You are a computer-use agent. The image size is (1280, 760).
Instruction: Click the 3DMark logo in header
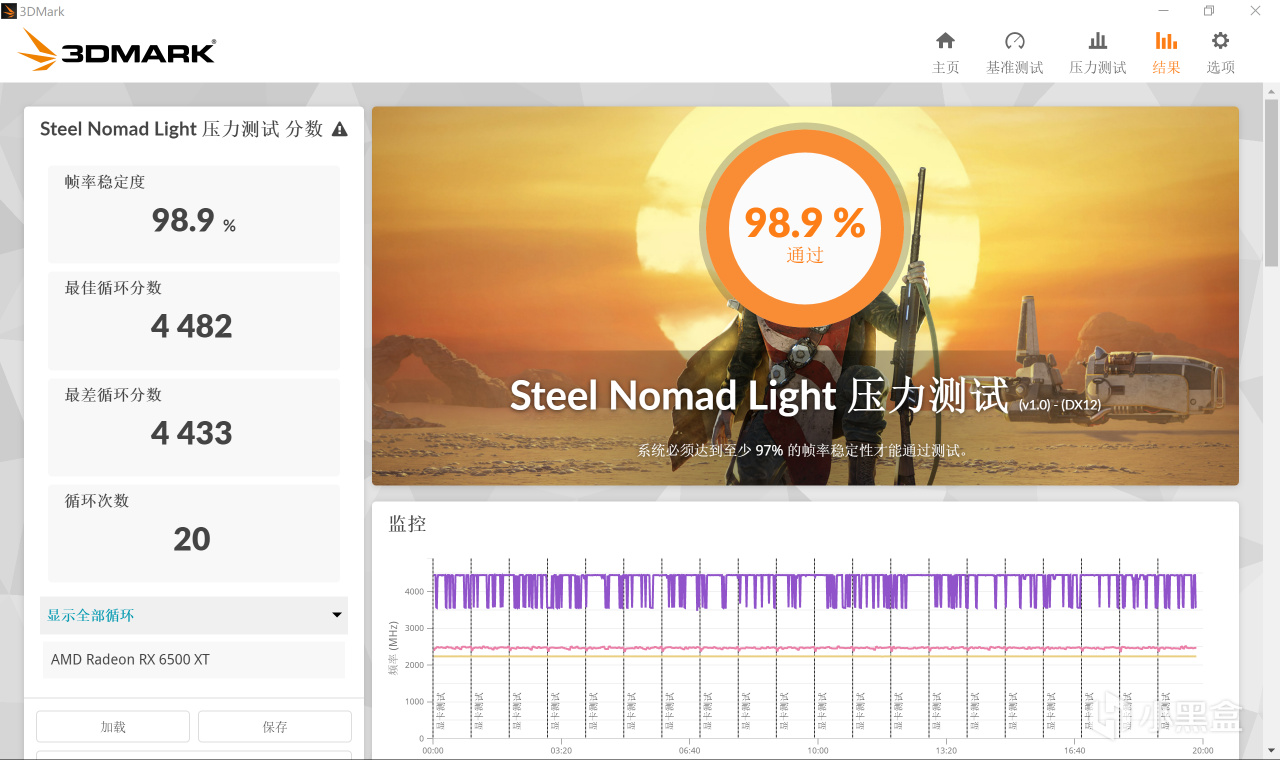(117, 50)
